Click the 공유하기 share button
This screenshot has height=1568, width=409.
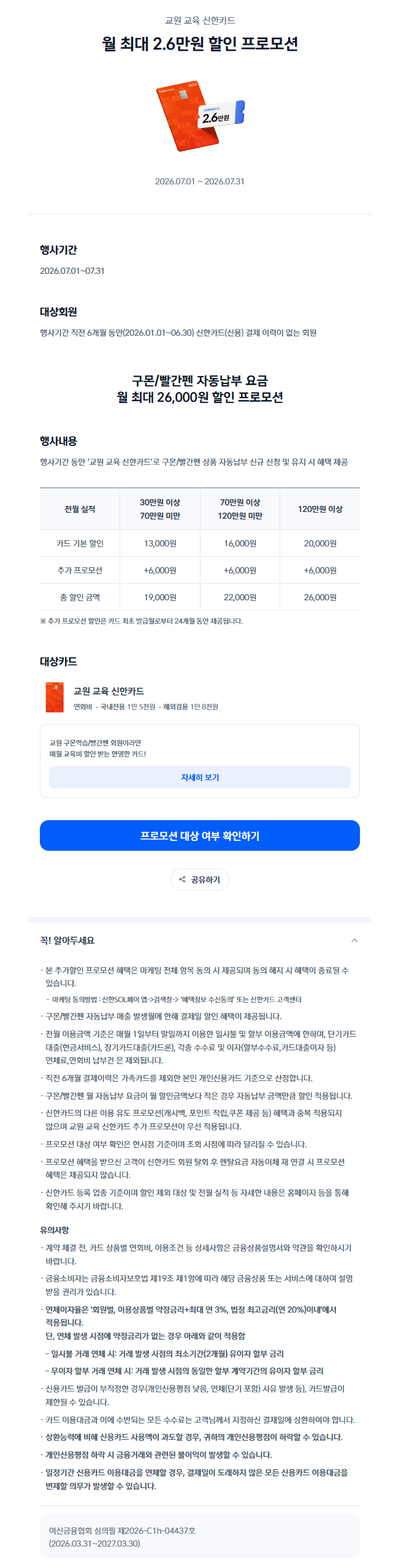200,880
